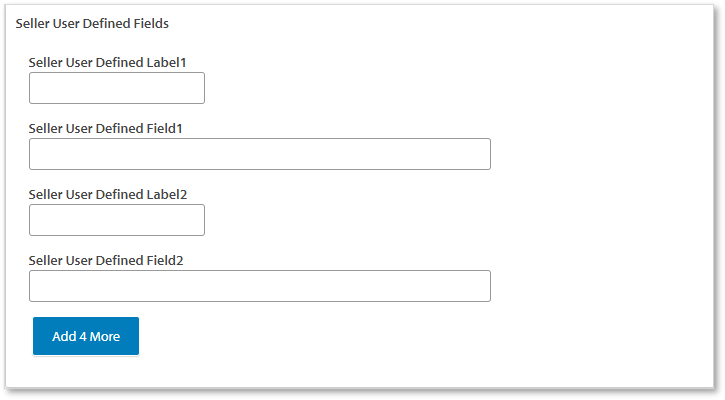Activate the first short label text box

117,88
